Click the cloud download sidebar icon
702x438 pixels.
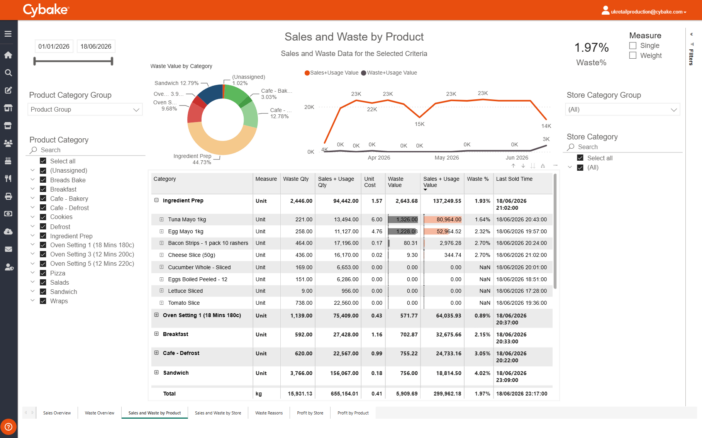click(x=8, y=232)
